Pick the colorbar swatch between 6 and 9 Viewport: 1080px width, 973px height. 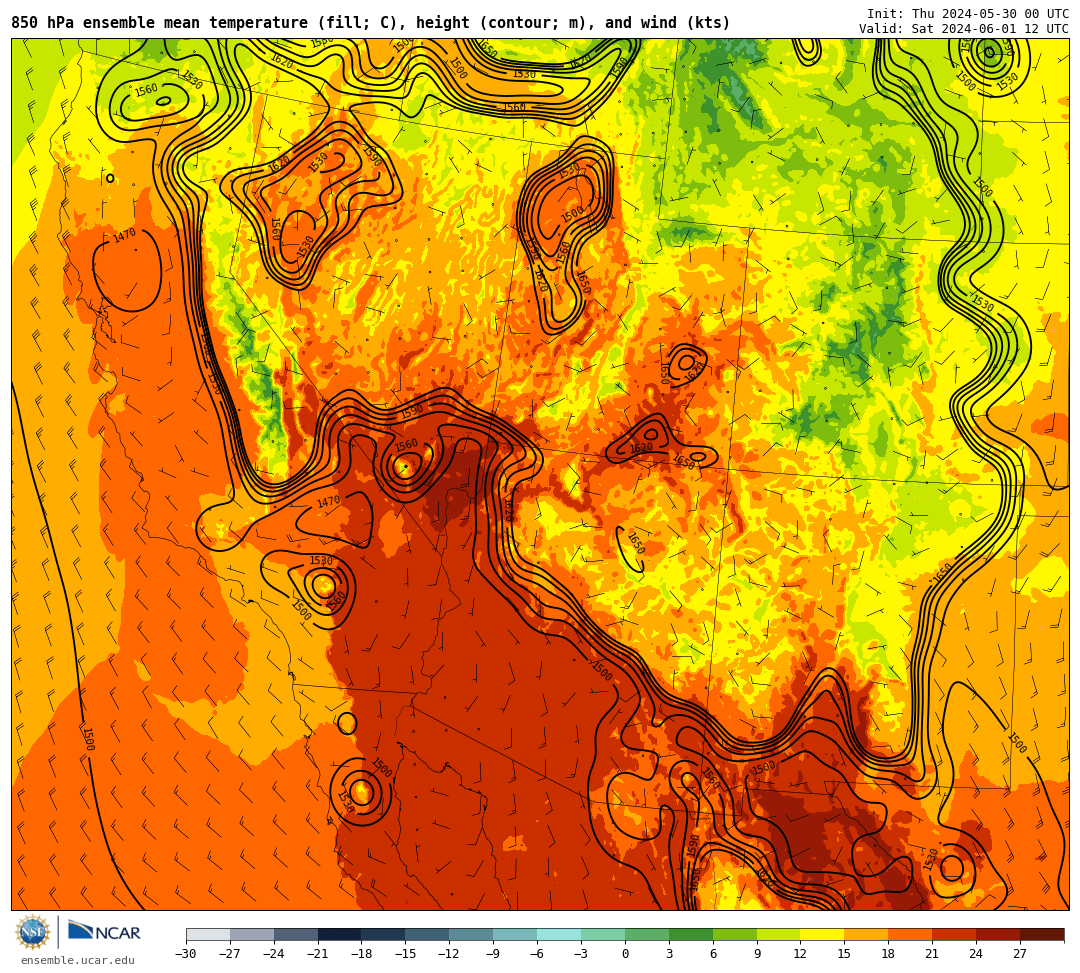click(x=735, y=934)
